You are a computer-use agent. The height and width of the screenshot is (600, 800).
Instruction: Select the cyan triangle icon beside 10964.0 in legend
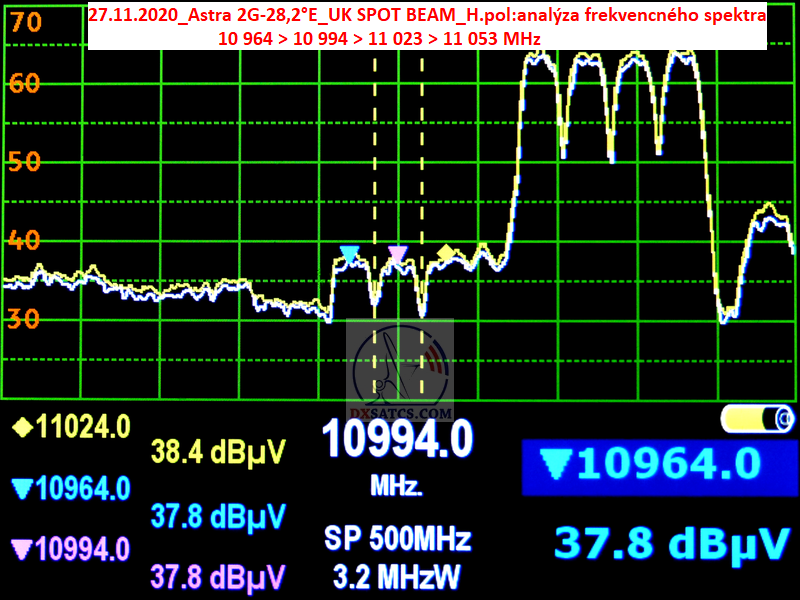21,489
